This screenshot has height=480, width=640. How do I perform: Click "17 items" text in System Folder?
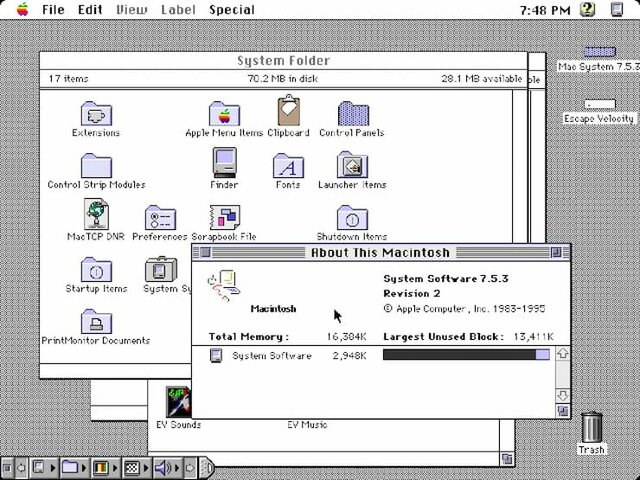pyautogui.click(x=68, y=78)
